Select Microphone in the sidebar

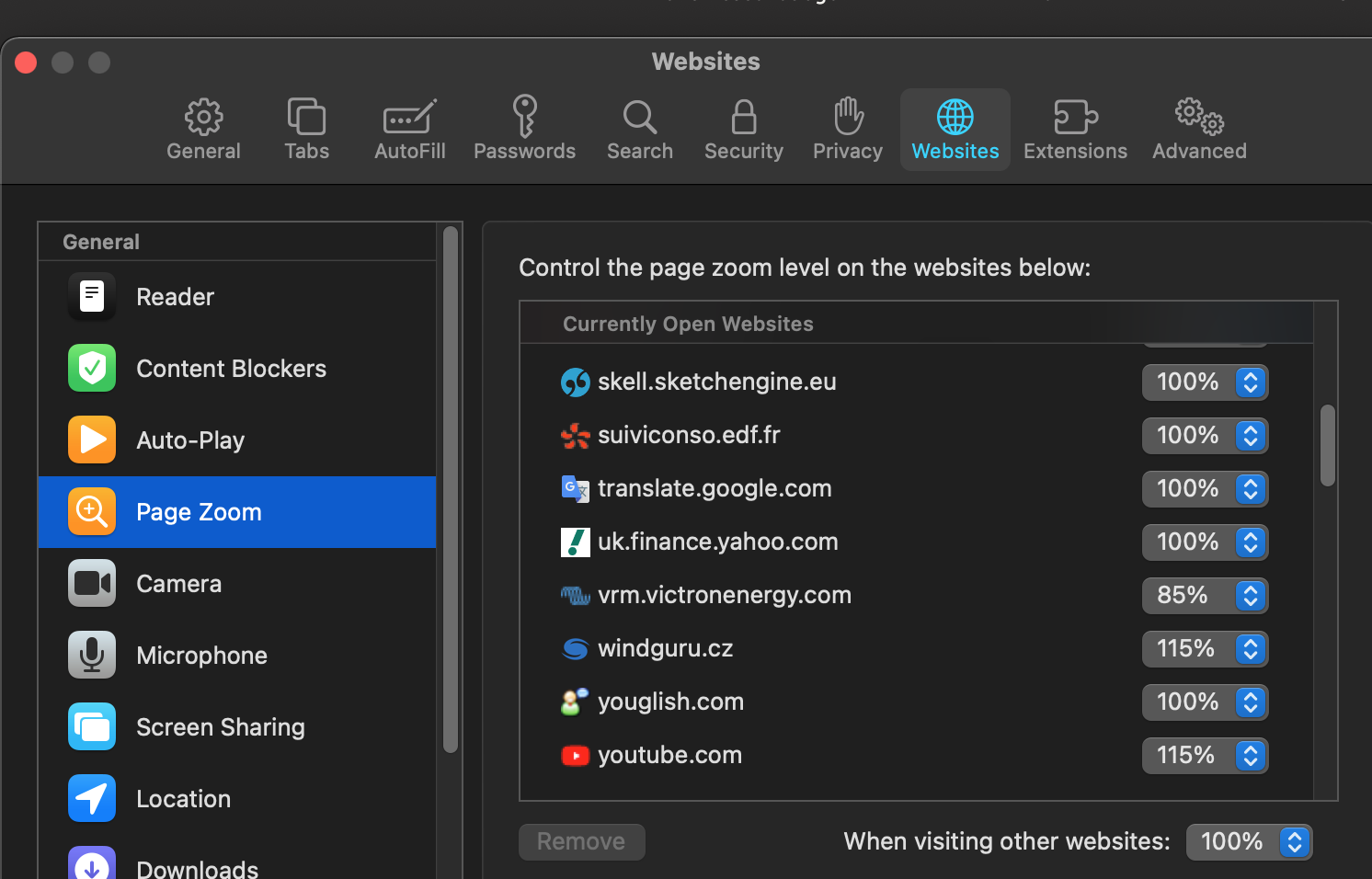(x=237, y=655)
